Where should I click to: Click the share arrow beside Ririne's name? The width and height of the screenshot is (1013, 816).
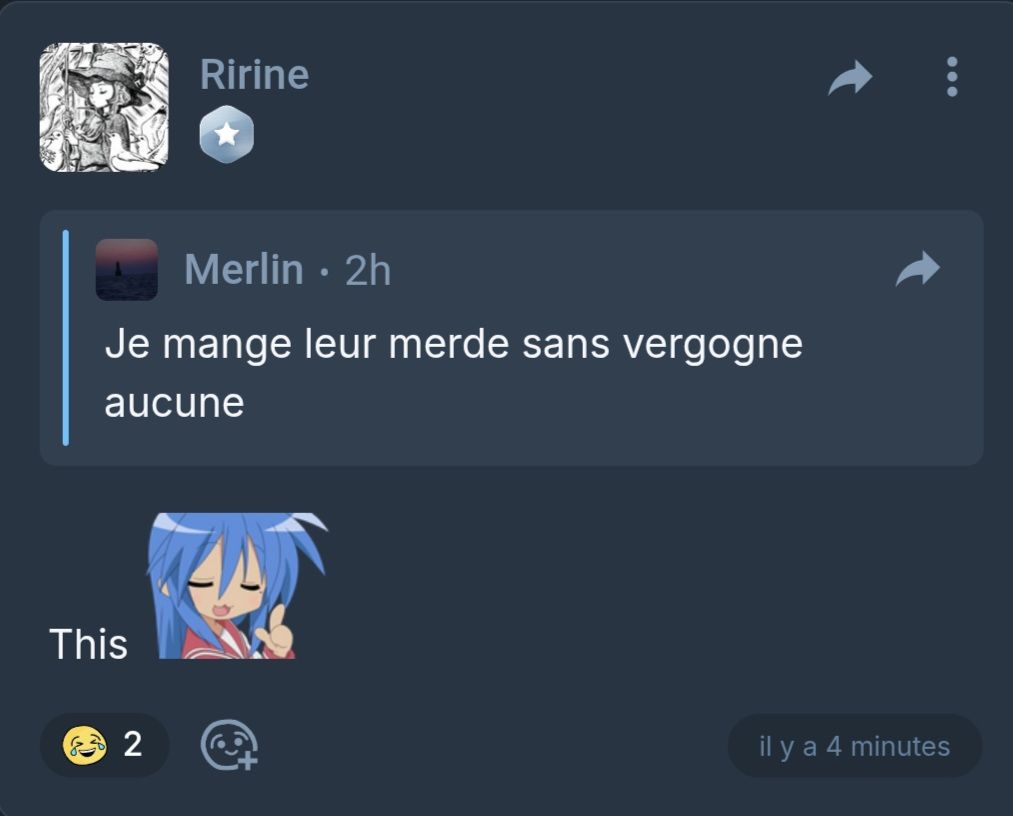point(850,78)
